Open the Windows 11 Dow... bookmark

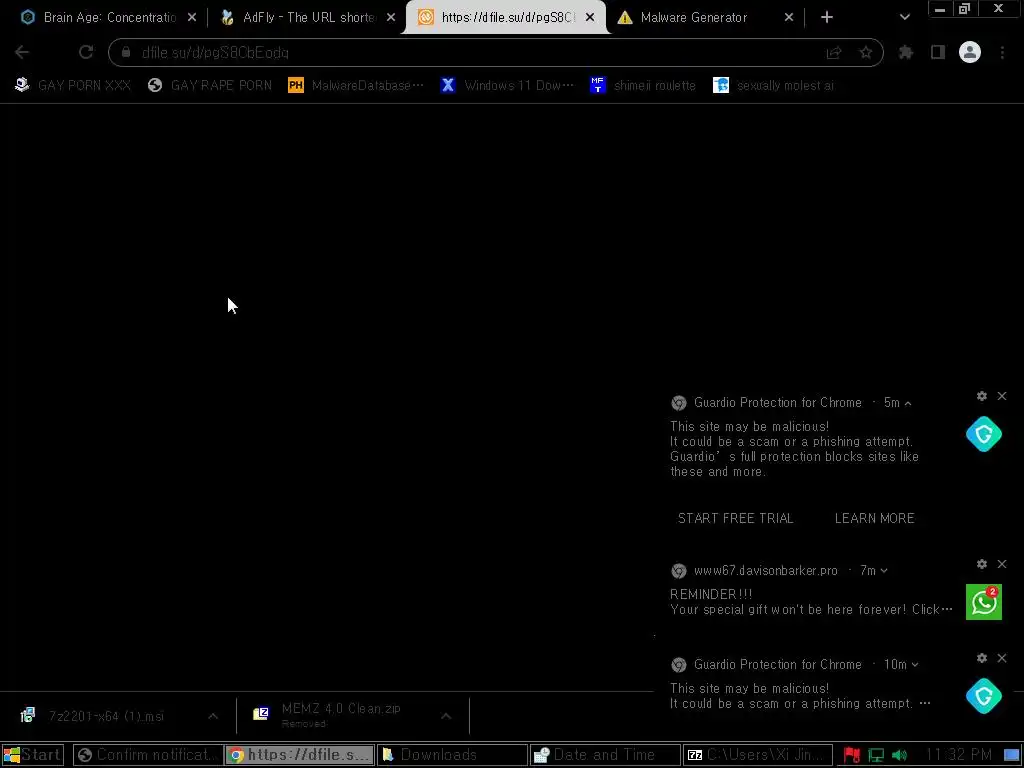507,86
